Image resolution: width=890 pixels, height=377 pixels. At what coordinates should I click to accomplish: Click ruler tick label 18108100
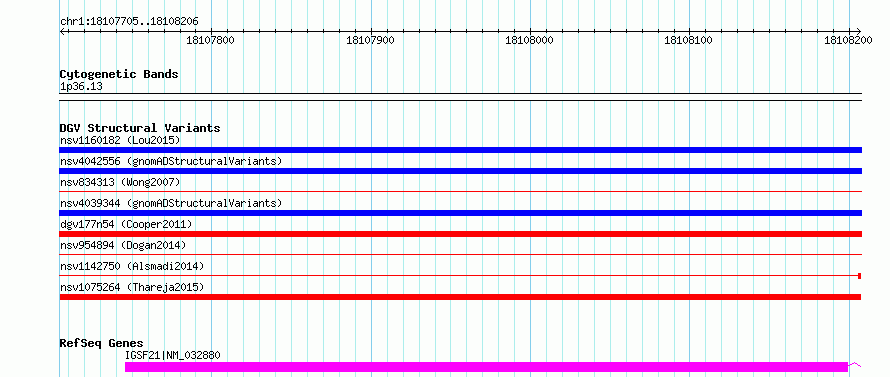click(688, 40)
